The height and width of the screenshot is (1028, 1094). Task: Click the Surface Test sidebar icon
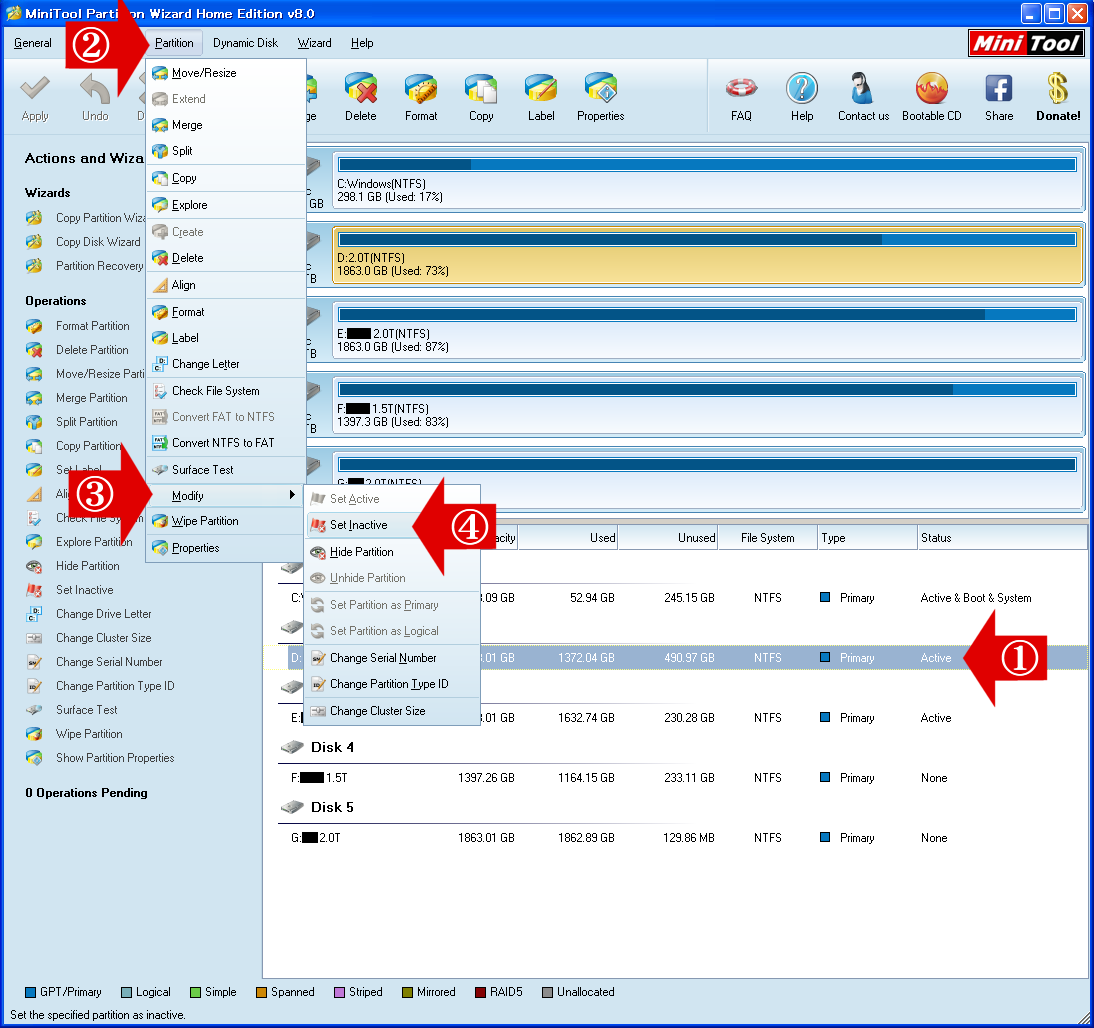(33, 710)
